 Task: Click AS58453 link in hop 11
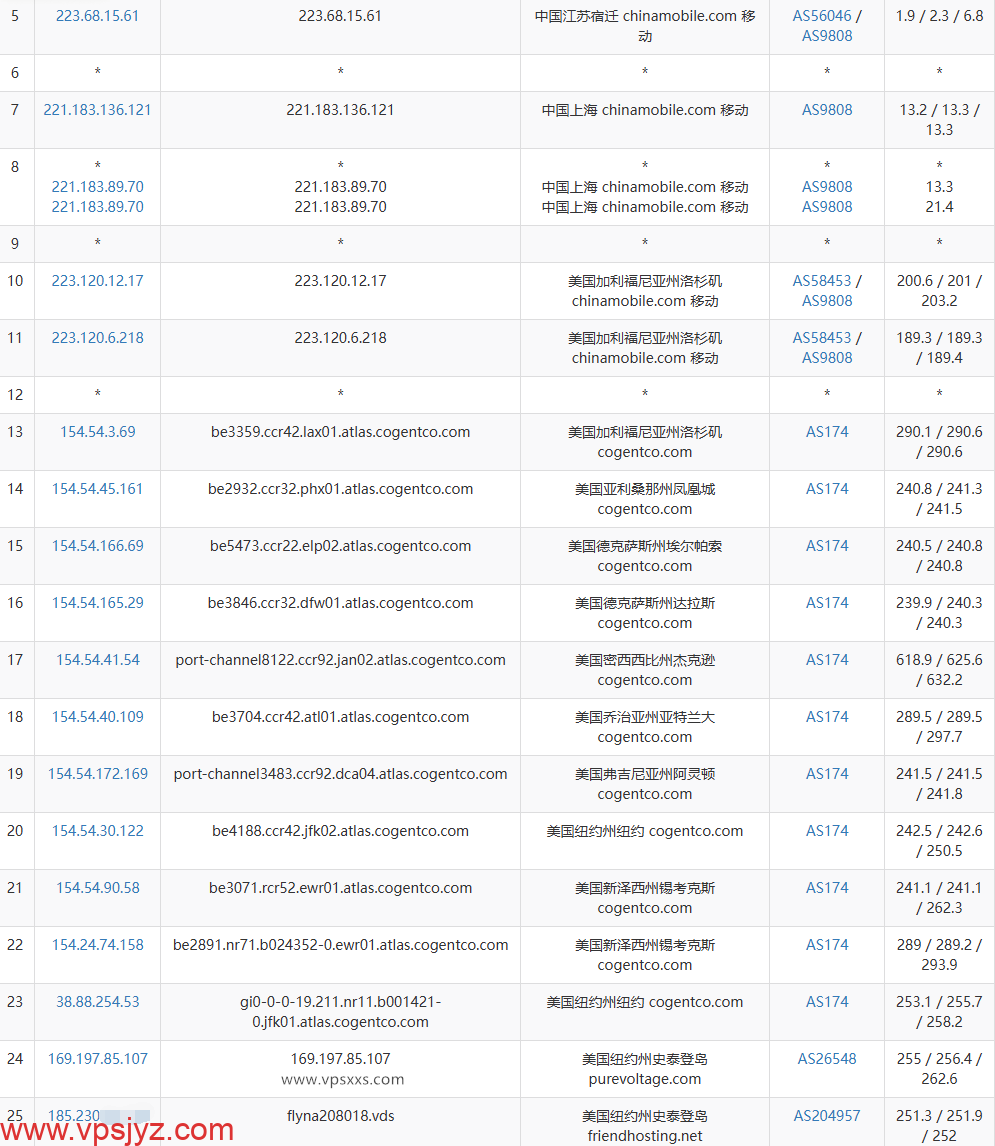tap(822, 338)
